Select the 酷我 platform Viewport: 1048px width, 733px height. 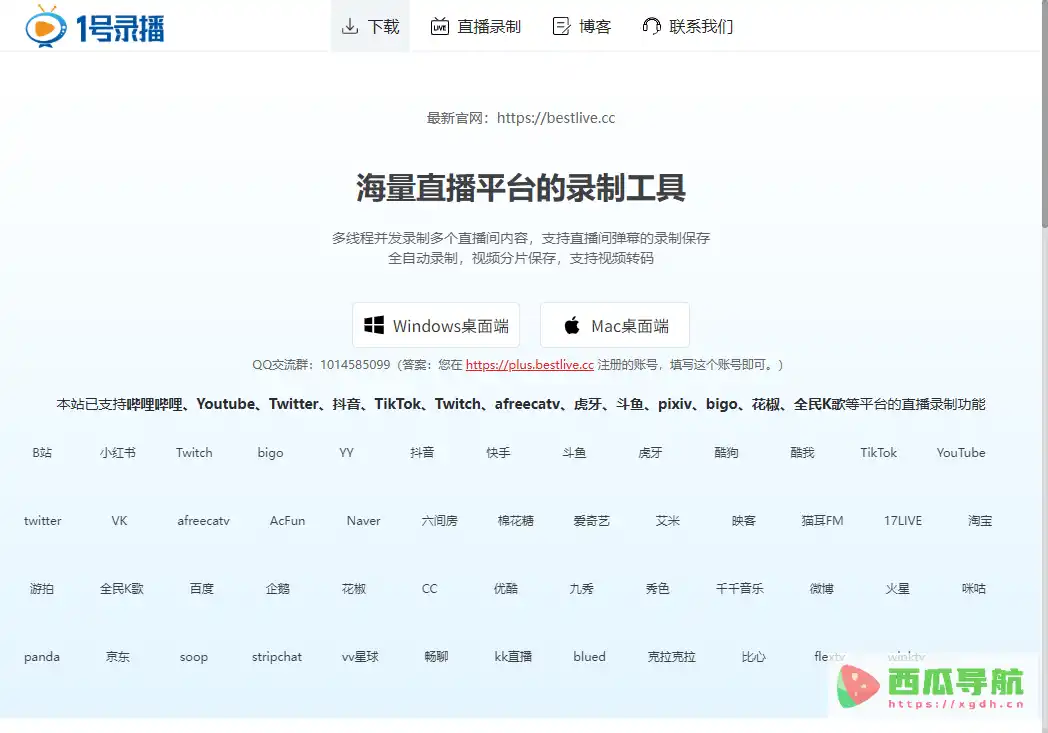[803, 452]
